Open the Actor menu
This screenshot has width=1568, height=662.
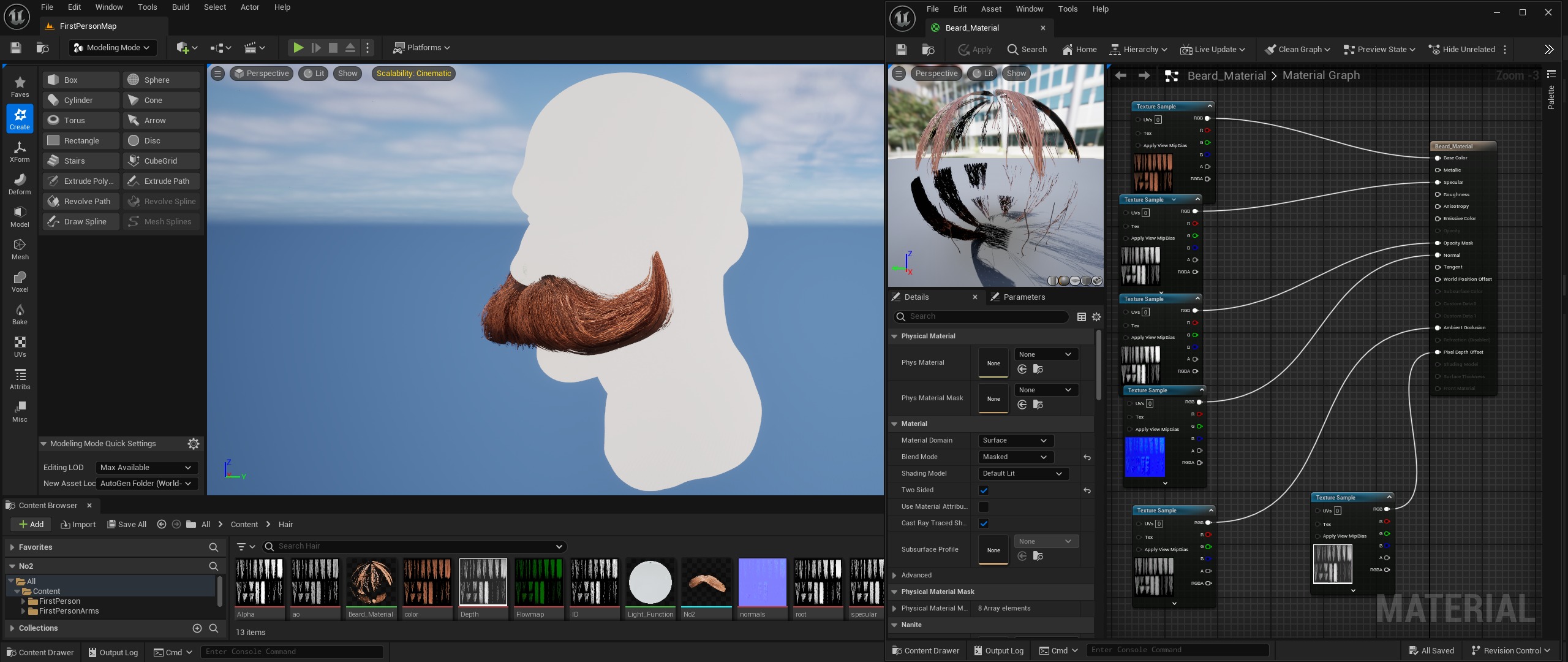click(x=250, y=7)
